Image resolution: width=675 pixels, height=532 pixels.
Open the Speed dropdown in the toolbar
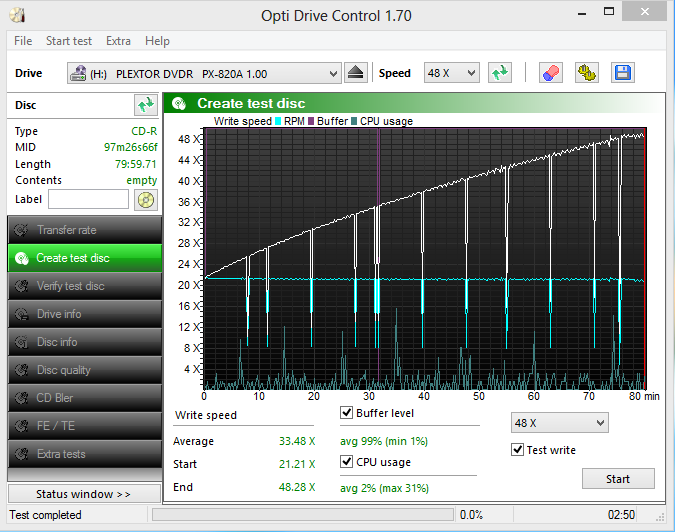coord(452,73)
